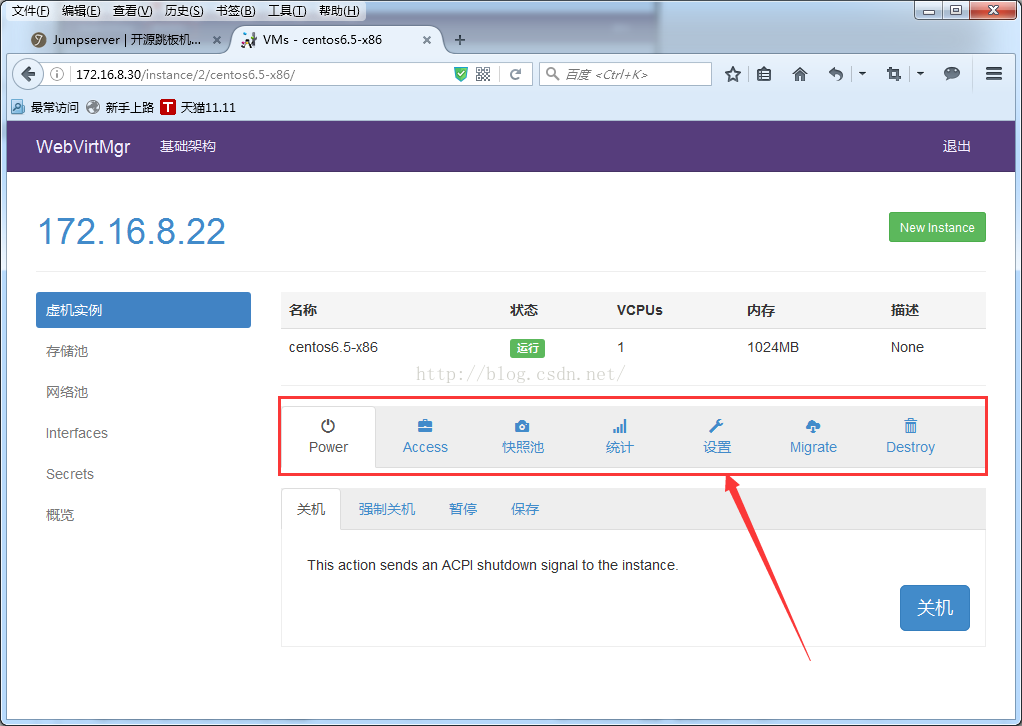Open 基础架构 in the navbar
The height and width of the screenshot is (726, 1022).
click(188, 146)
